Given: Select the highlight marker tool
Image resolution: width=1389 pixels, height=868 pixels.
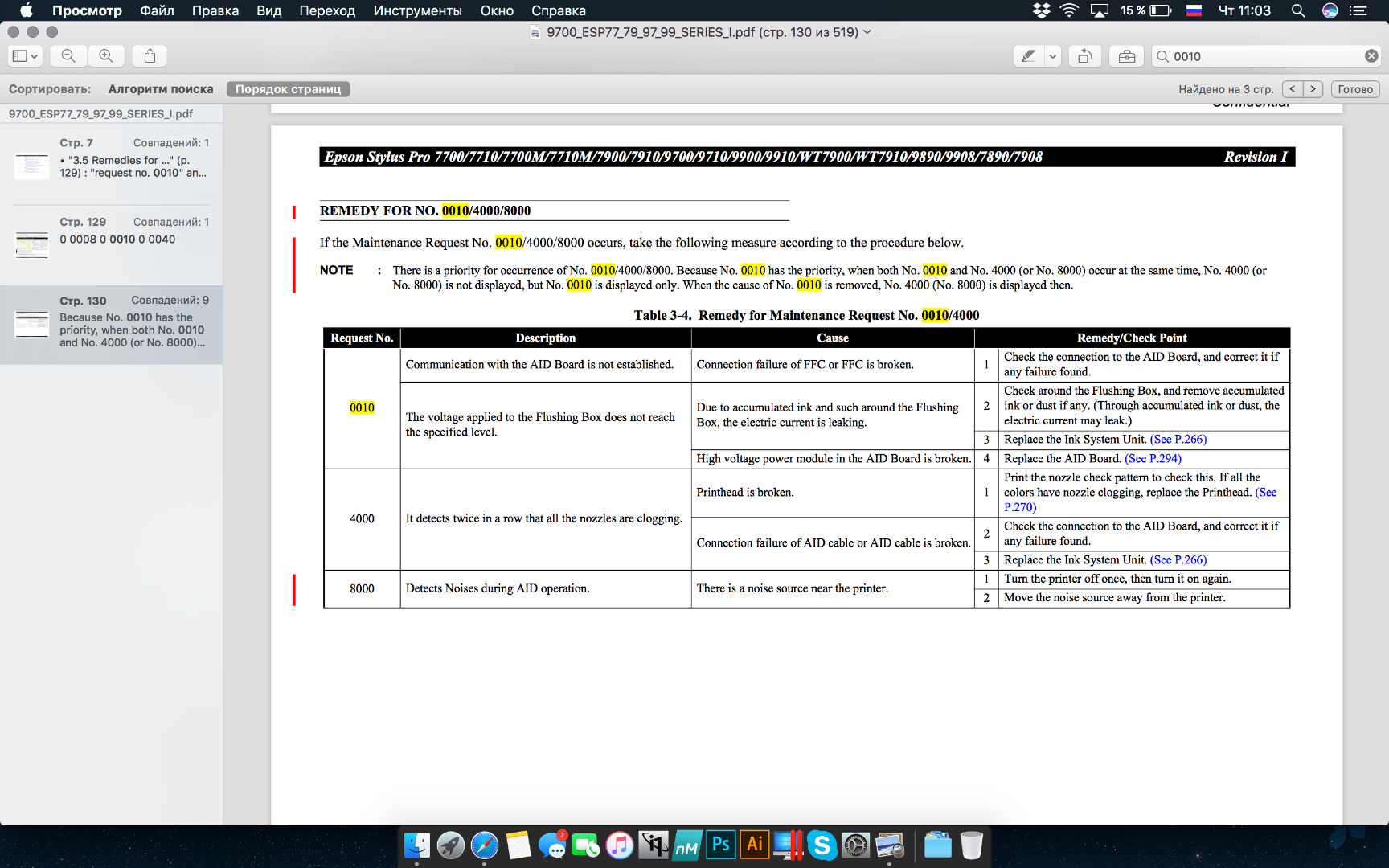Looking at the screenshot, I should pyautogui.click(x=1028, y=56).
